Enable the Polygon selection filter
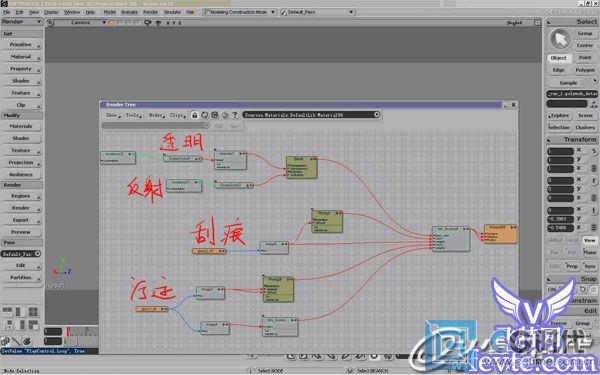Screen dimensions: 600x375 point(585,70)
